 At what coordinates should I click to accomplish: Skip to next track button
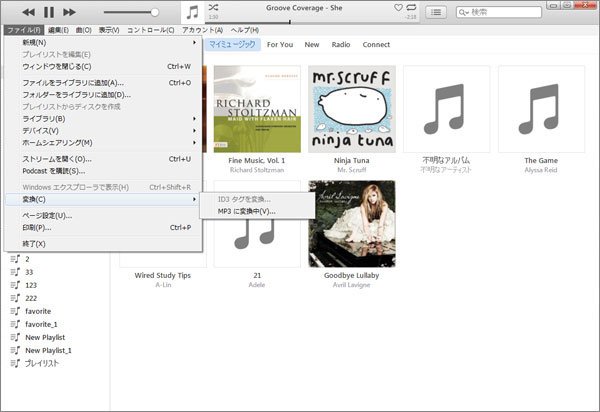pyautogui.click(x=69, y=13)
